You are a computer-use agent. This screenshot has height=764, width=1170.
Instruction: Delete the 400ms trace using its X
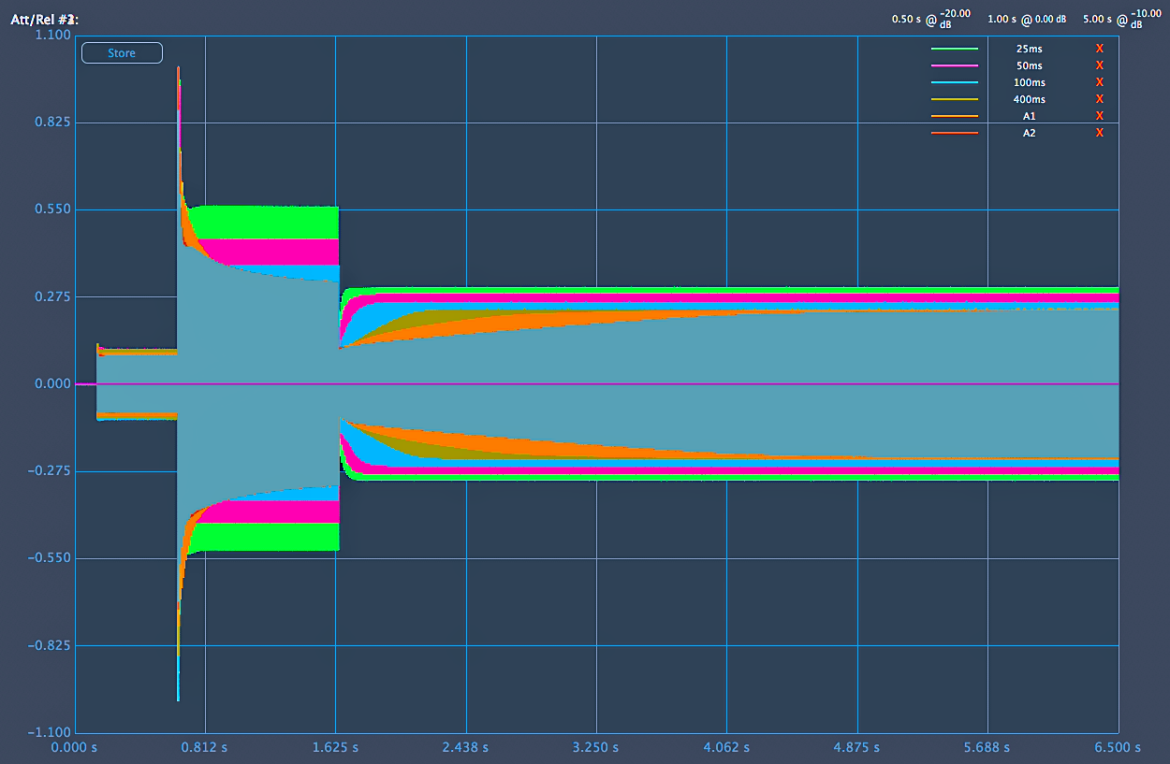[x=1099, y=99]
